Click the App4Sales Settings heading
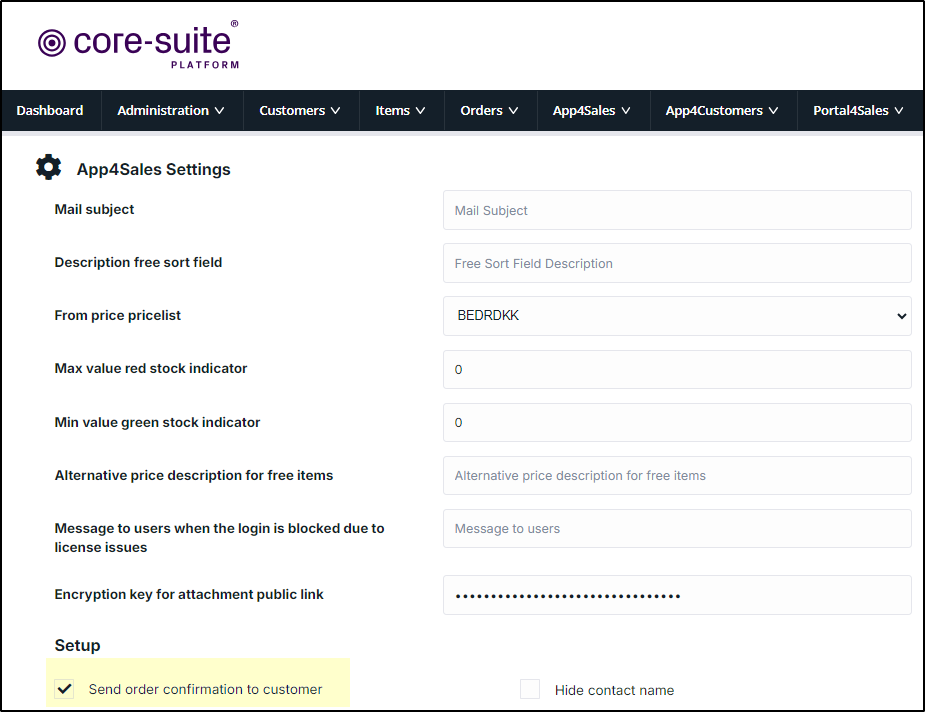Image resolution: width=925 pixels, height=712 pixels. click(153, 169)
